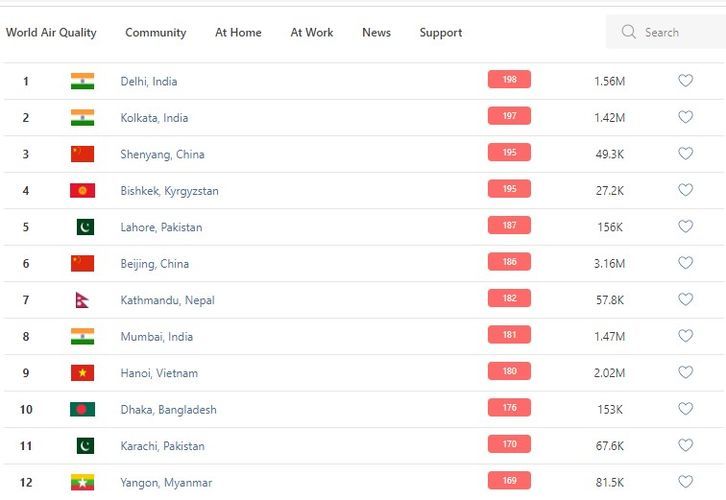Viewport: 726px width, 500px height.
Task: Click the India flag beside Kolkata
Action: coord(82,117)
